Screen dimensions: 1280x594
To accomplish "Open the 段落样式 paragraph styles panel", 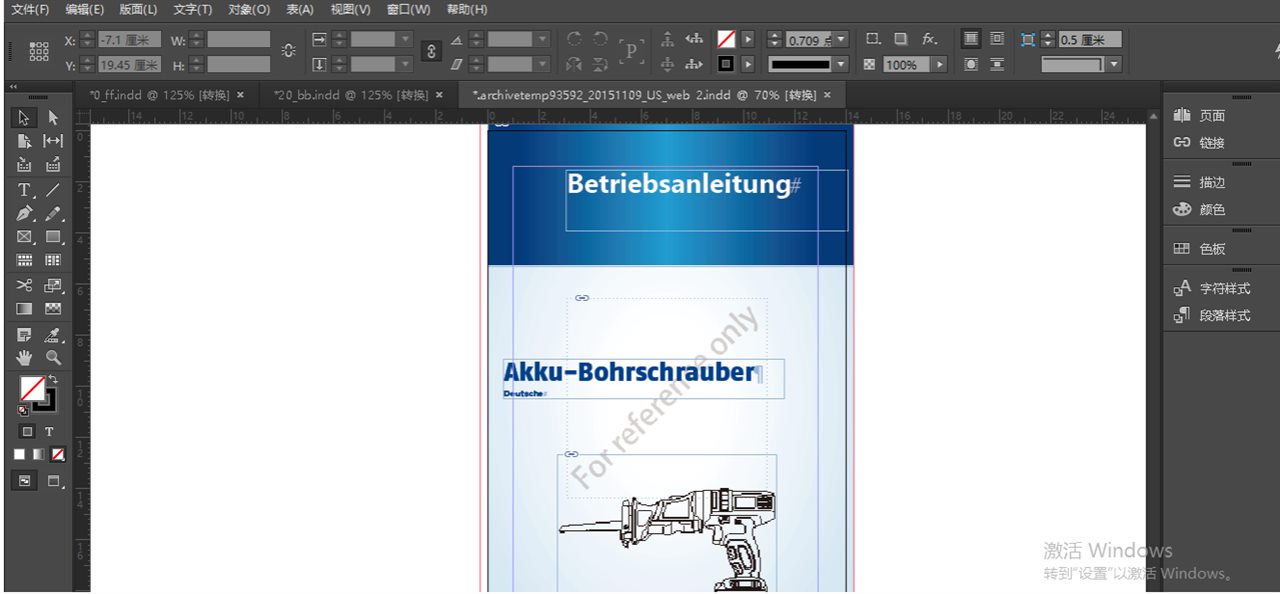I will pos(1225,316).
